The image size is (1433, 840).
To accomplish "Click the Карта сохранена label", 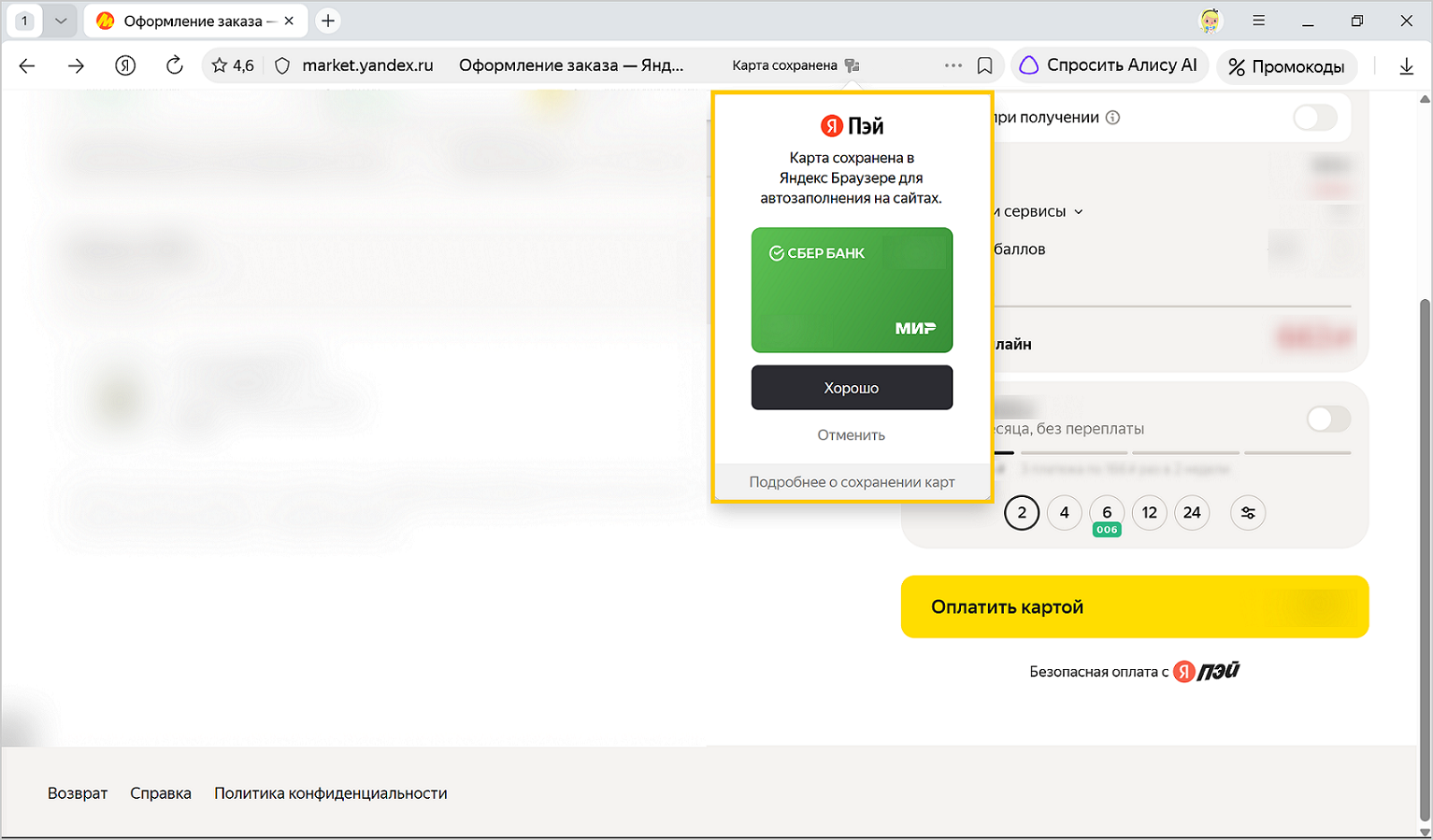I will coord(785,65).
